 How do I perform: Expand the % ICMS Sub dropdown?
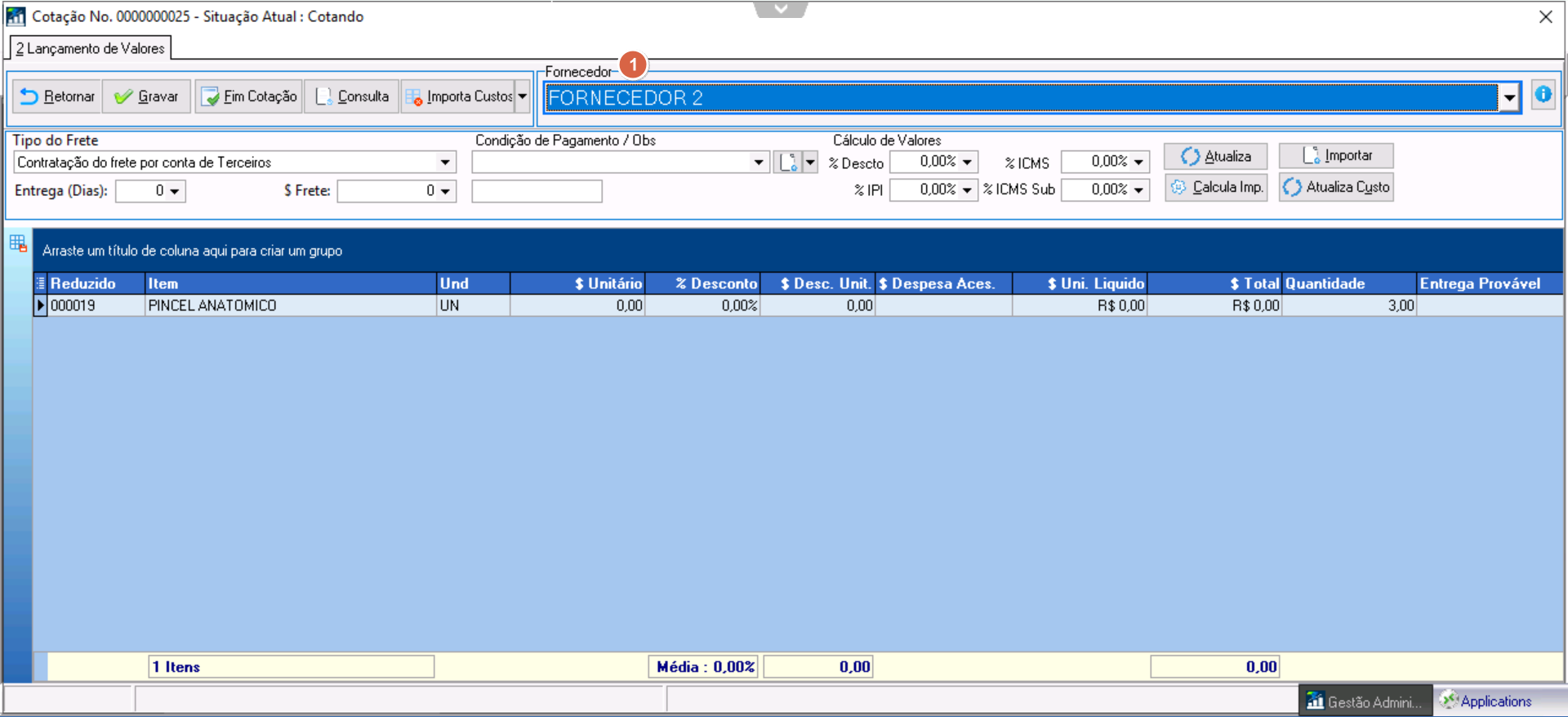tap(1138, 189)
